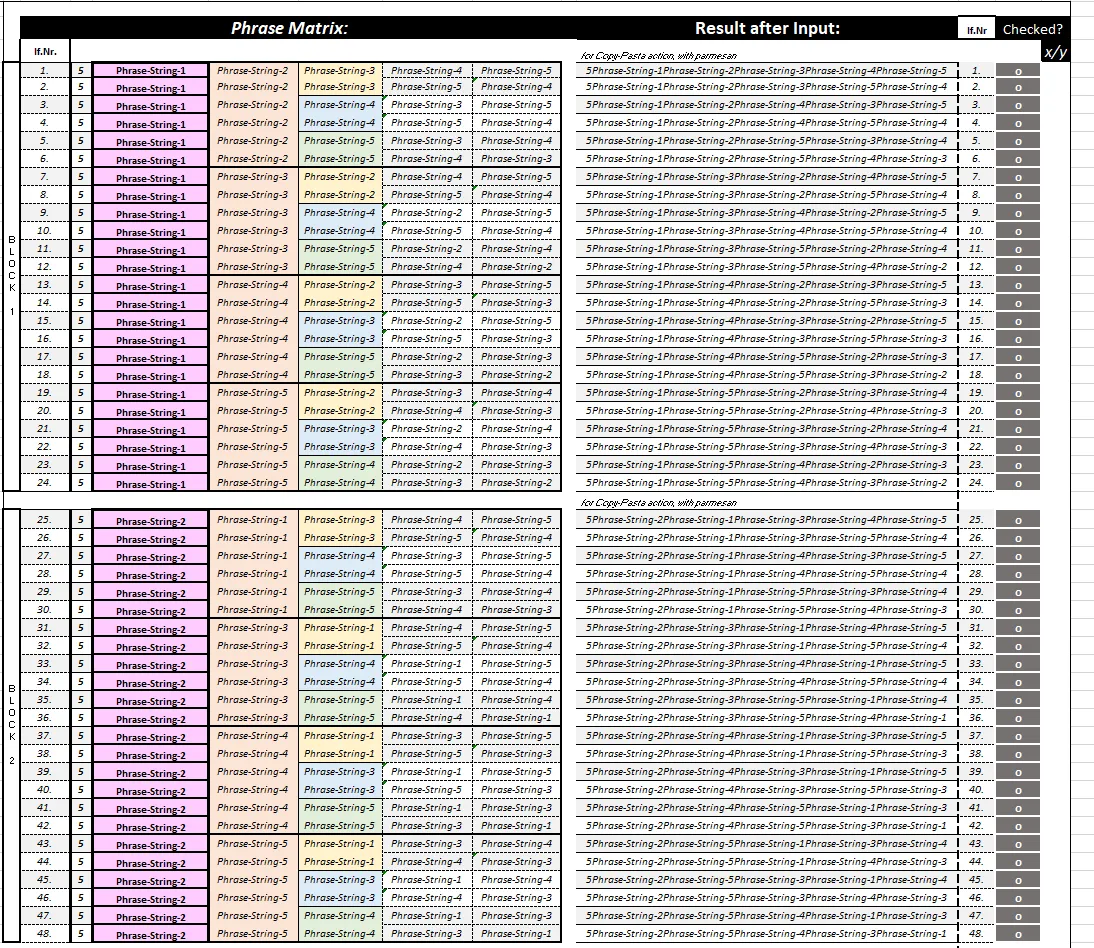
Task: Select pink 'Phrase-String-1' cell in row 1
Action: coord(151,70)
